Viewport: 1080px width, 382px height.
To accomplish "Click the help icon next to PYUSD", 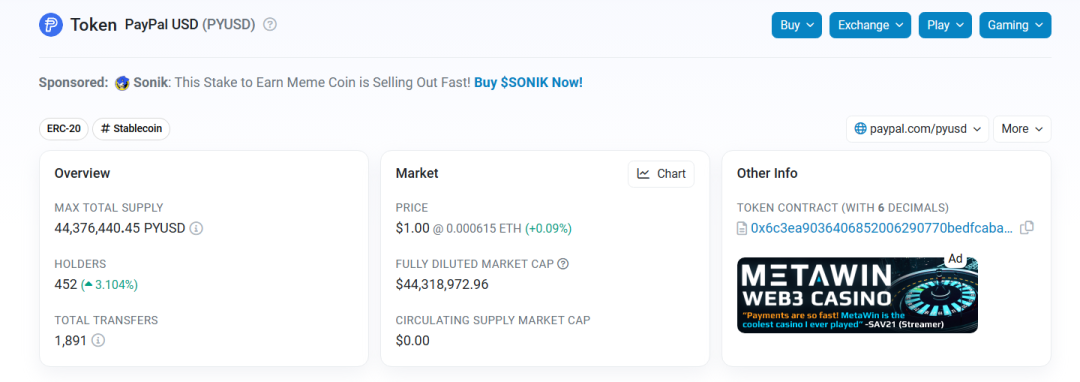I will coord(270,25).
